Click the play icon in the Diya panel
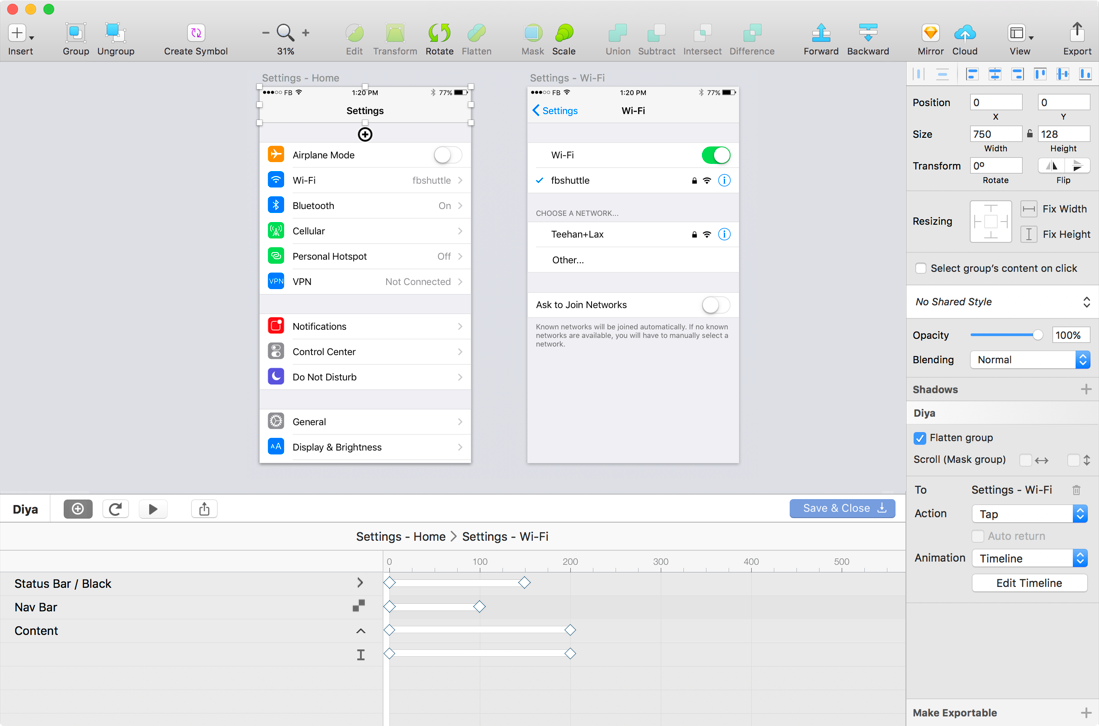Viewport: 1099px width, 726px height. pos(152,509)
